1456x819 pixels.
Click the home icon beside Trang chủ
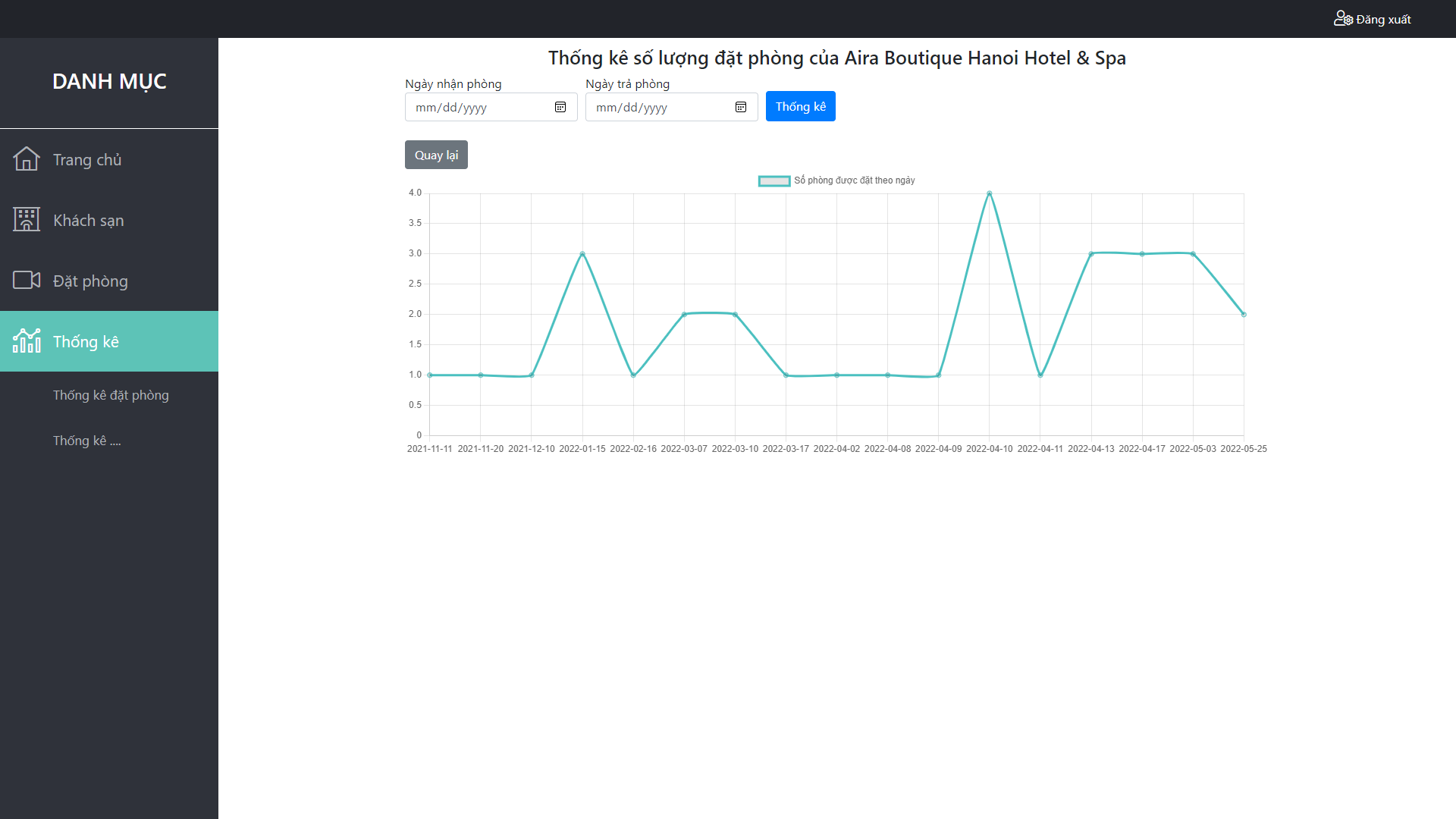click(x=27, y=159)
